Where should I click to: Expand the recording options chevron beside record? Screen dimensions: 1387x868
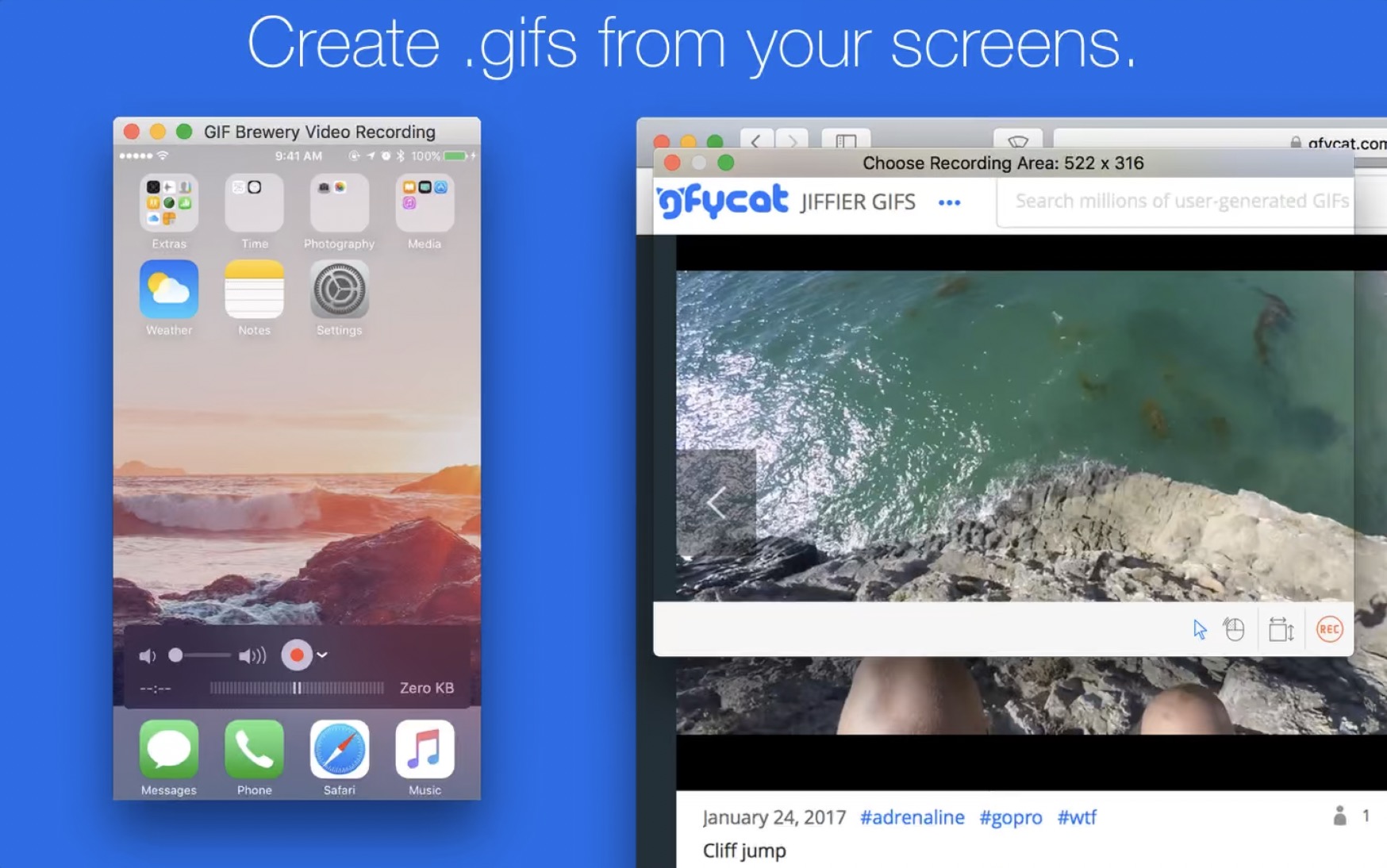coord(322,655)
